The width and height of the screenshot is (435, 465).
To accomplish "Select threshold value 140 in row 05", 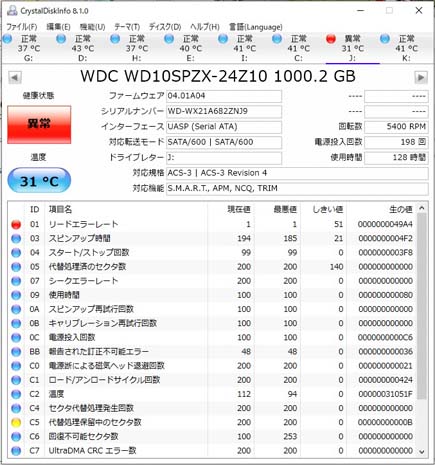I will [337, 267].
